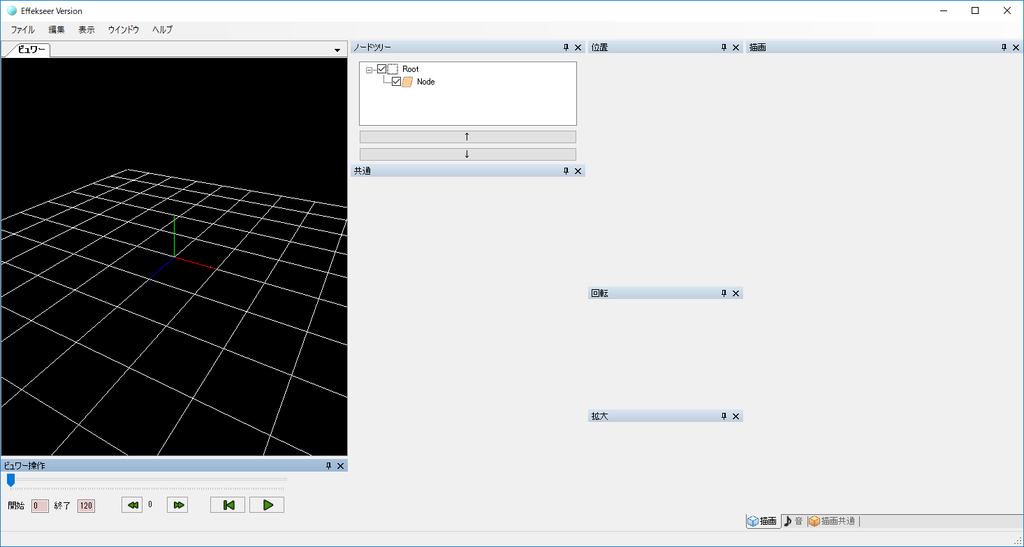1024x547 pixels.
Task: Pin the 拡大 panel
Action: pyautogui.click(x=724, y=416)
